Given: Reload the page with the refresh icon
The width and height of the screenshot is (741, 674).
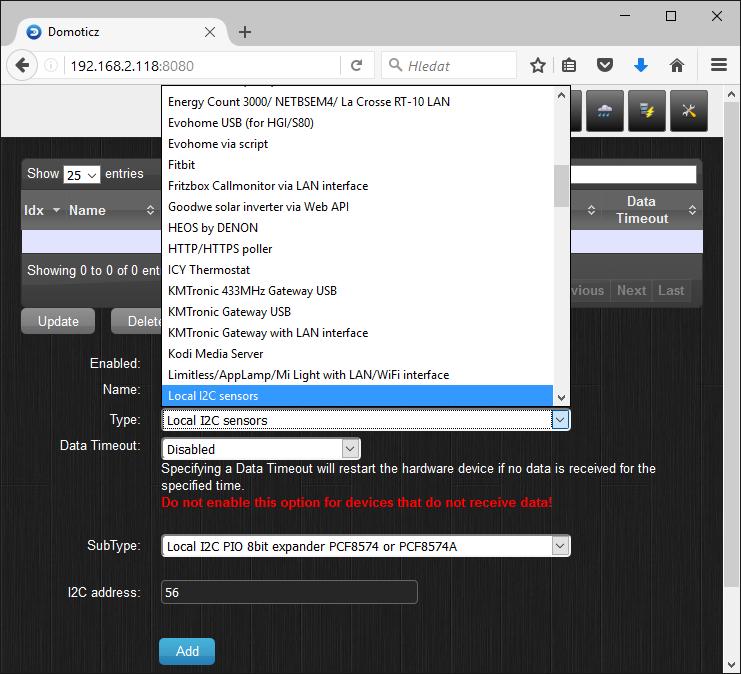Looking at the screenshot, I should pyautogui.click(x=357, y=65).
